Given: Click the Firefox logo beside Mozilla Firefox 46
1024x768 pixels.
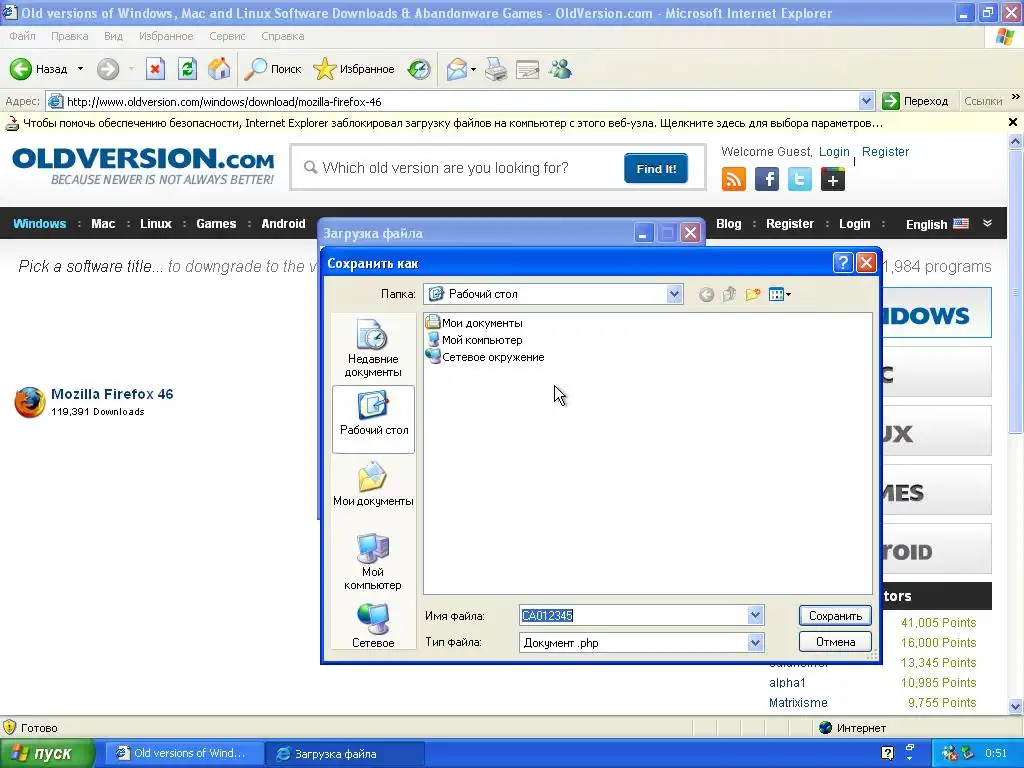Looking at the screenshot, I should pos(30,402).
